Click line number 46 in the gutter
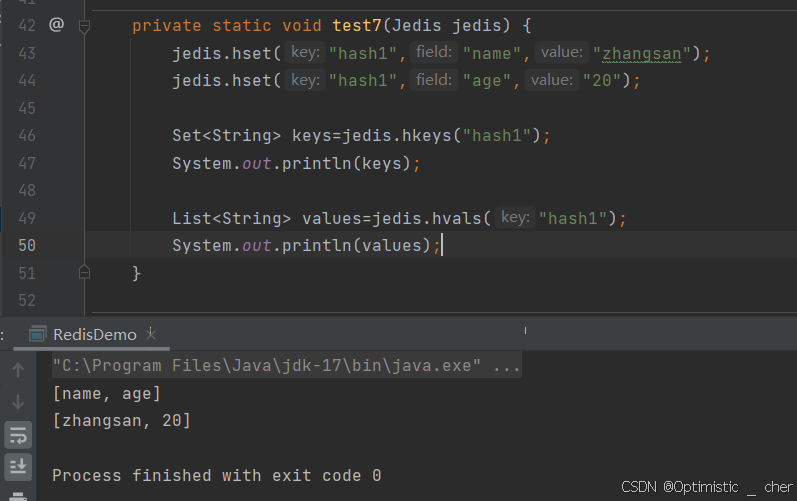Screen dimensions: 797x501 [x=27, y=136]
